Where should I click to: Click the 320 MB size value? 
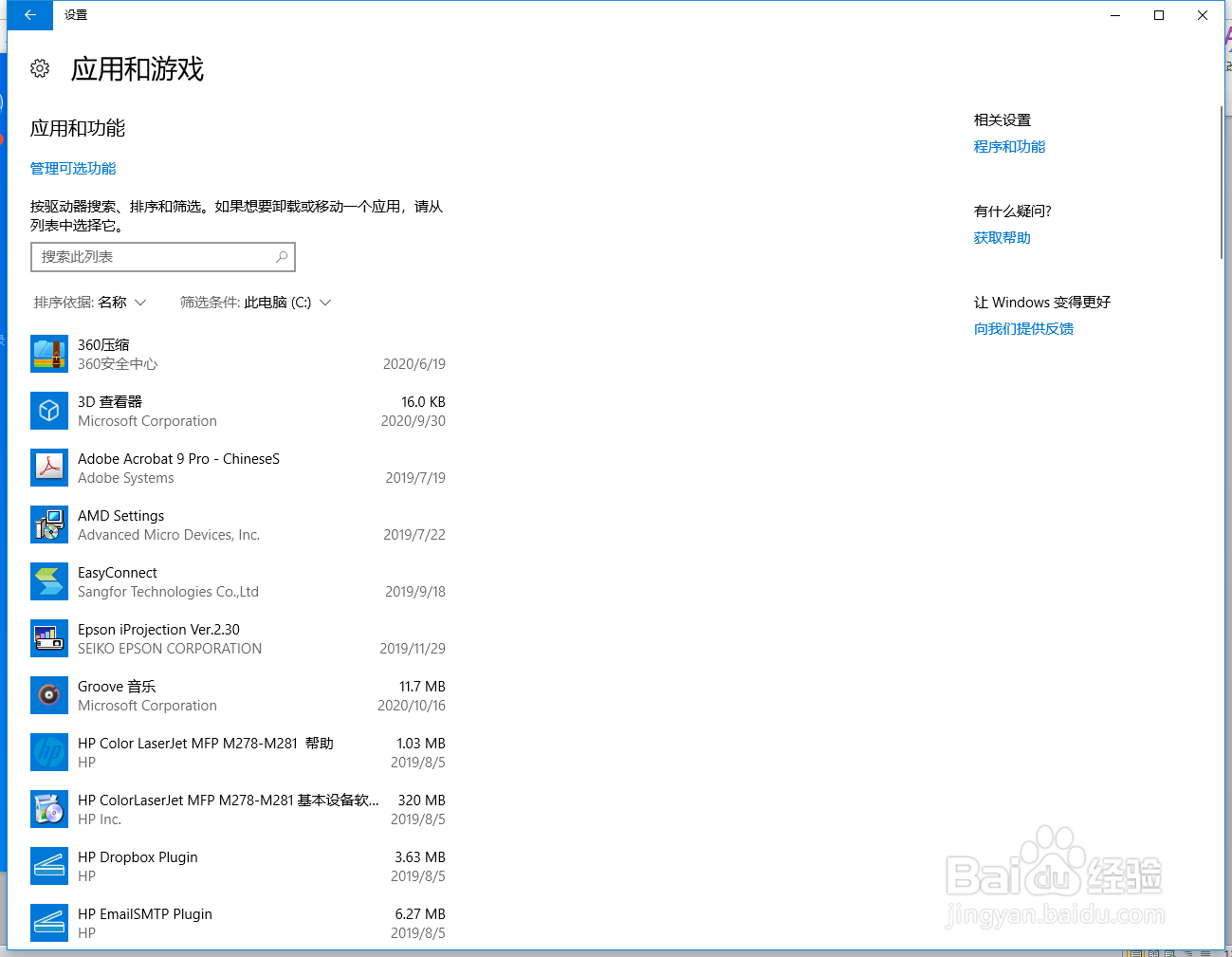pos(422,800)
